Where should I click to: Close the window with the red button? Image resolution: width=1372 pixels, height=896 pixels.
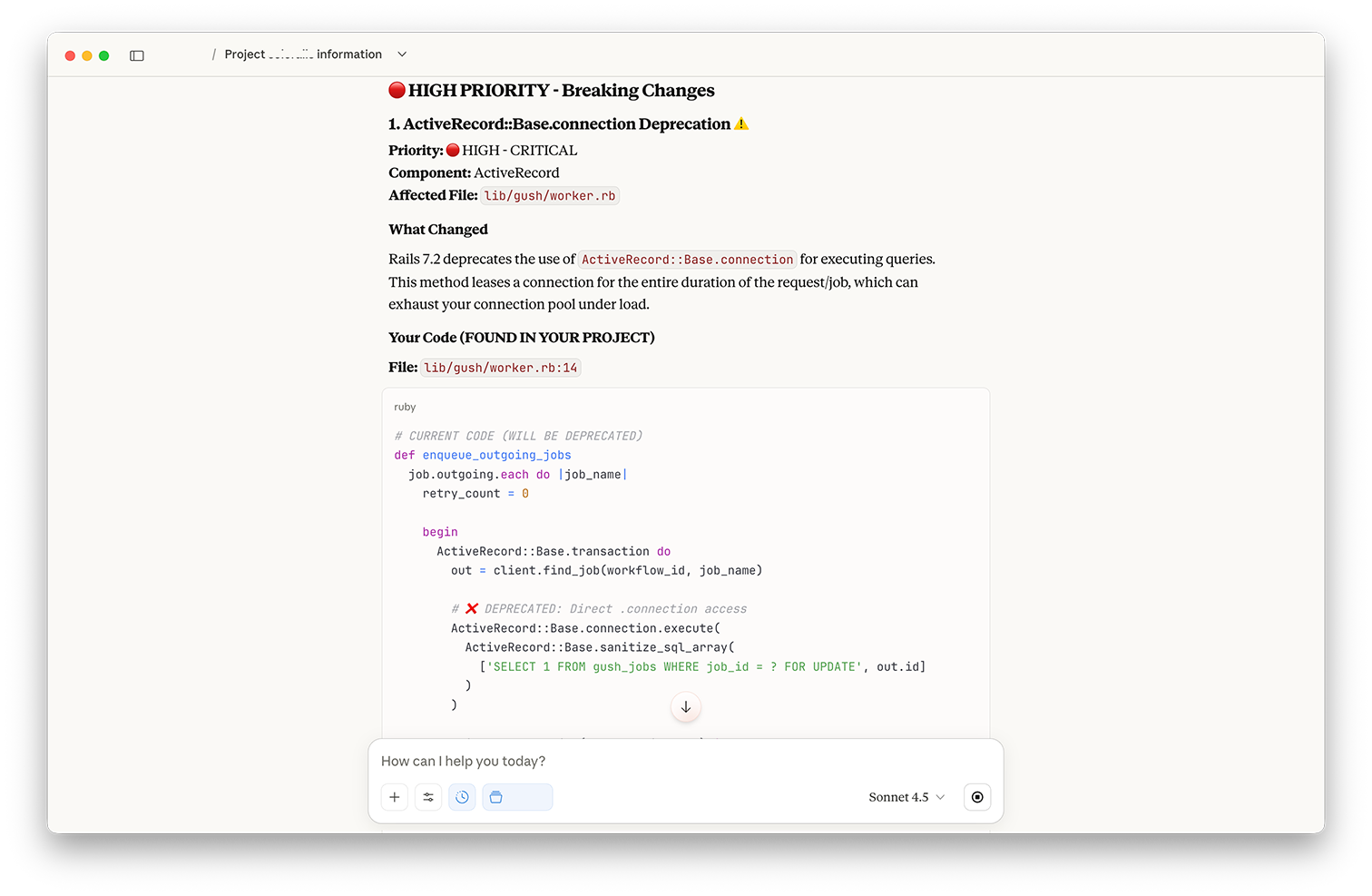tap(70, 55)
